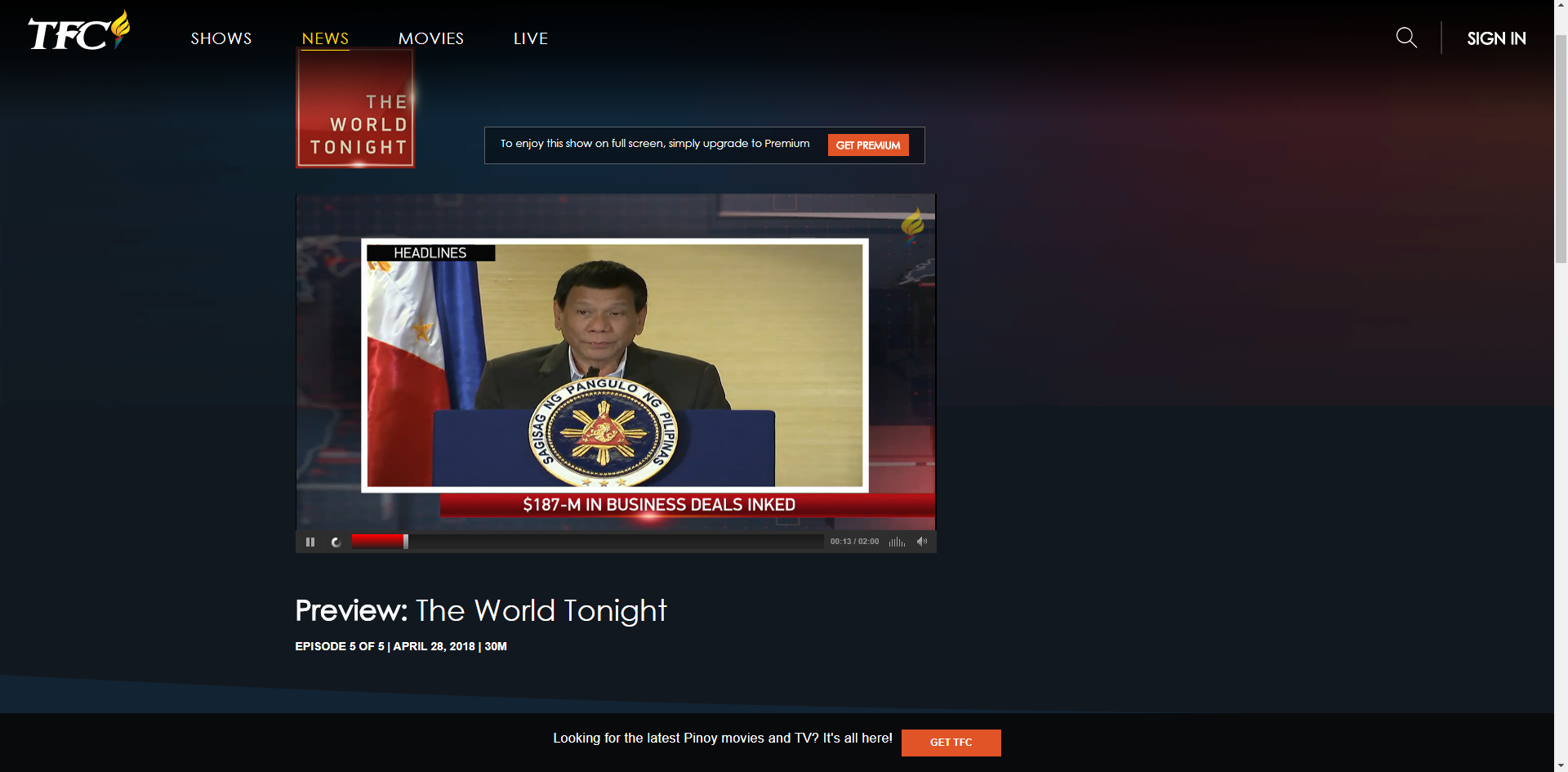Screen dimensions: 1568x772
Task: Click the Looking for latest Pinoy movies text
Action: pyautogui.click(x=723, y=739)
